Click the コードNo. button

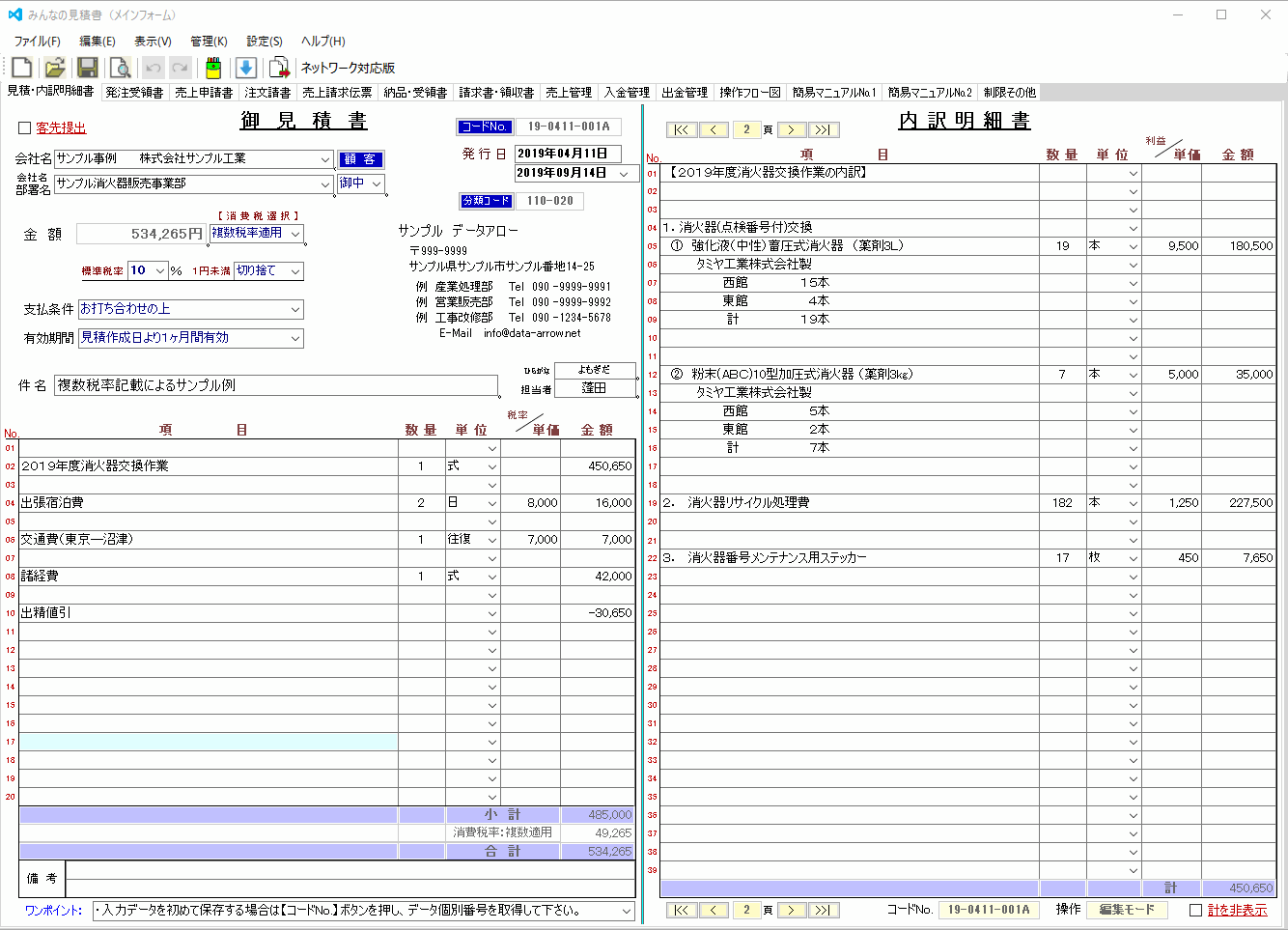[x=484, y=127]
